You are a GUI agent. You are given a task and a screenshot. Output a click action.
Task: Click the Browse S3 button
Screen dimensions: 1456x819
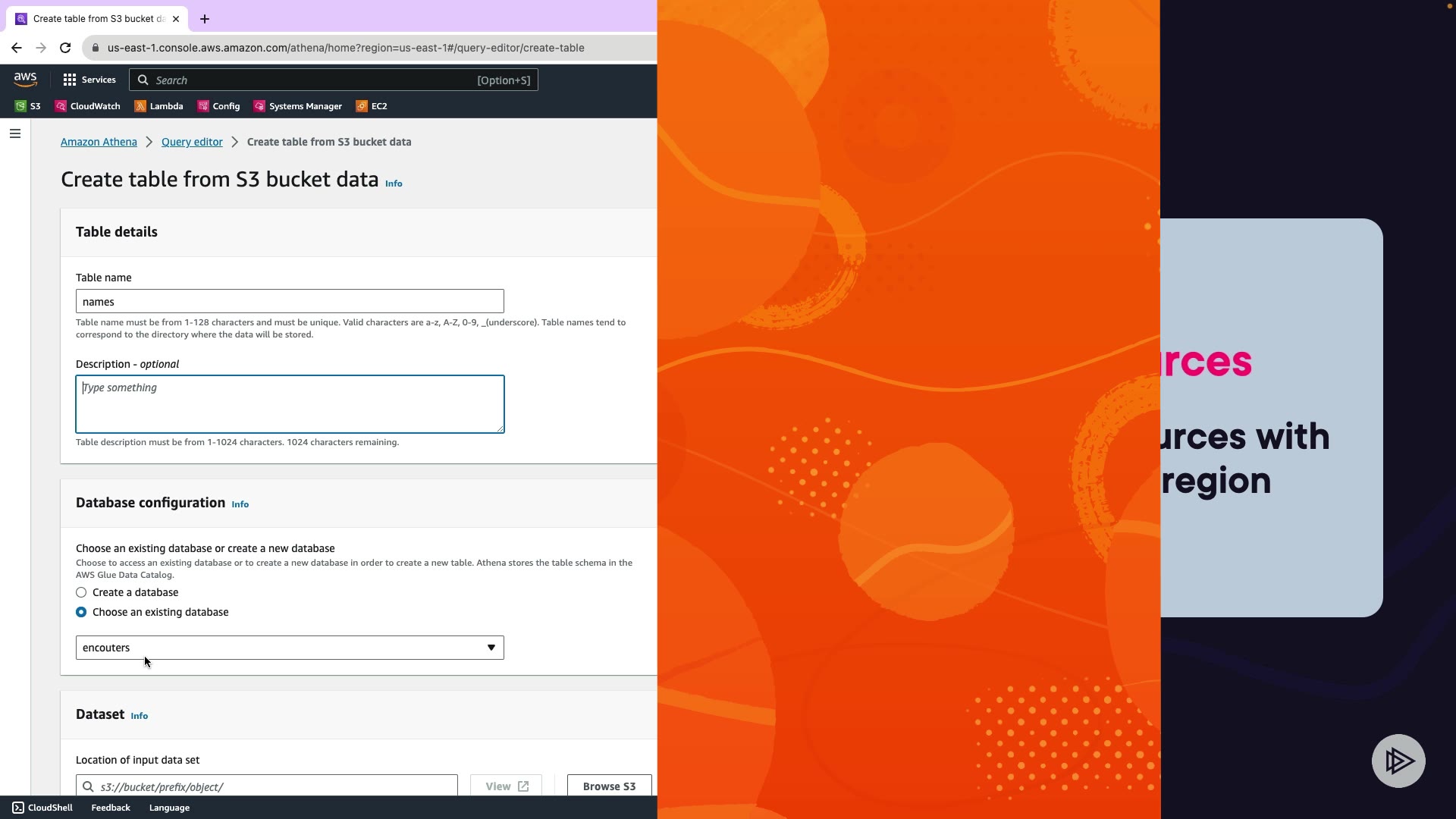[x=609, y=786]
